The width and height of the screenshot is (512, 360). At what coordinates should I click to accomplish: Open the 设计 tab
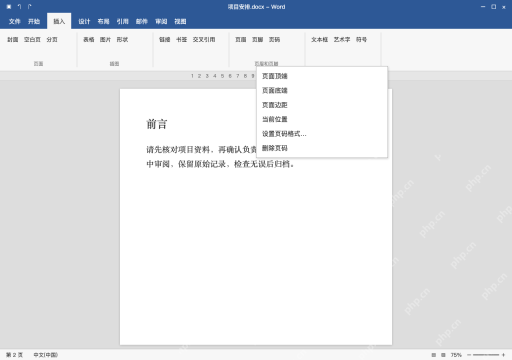tap(84, 21)
